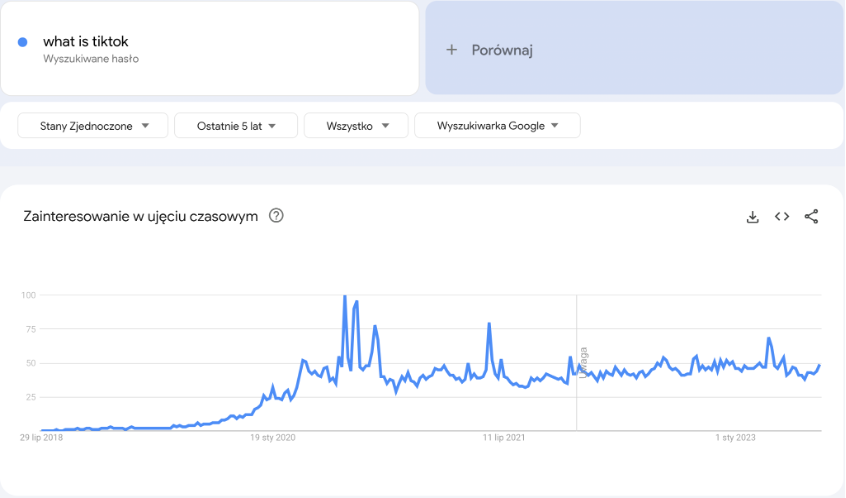Click the '11 lip 2021' date label
The image size is (846, 498).
[x=504, y=437]
